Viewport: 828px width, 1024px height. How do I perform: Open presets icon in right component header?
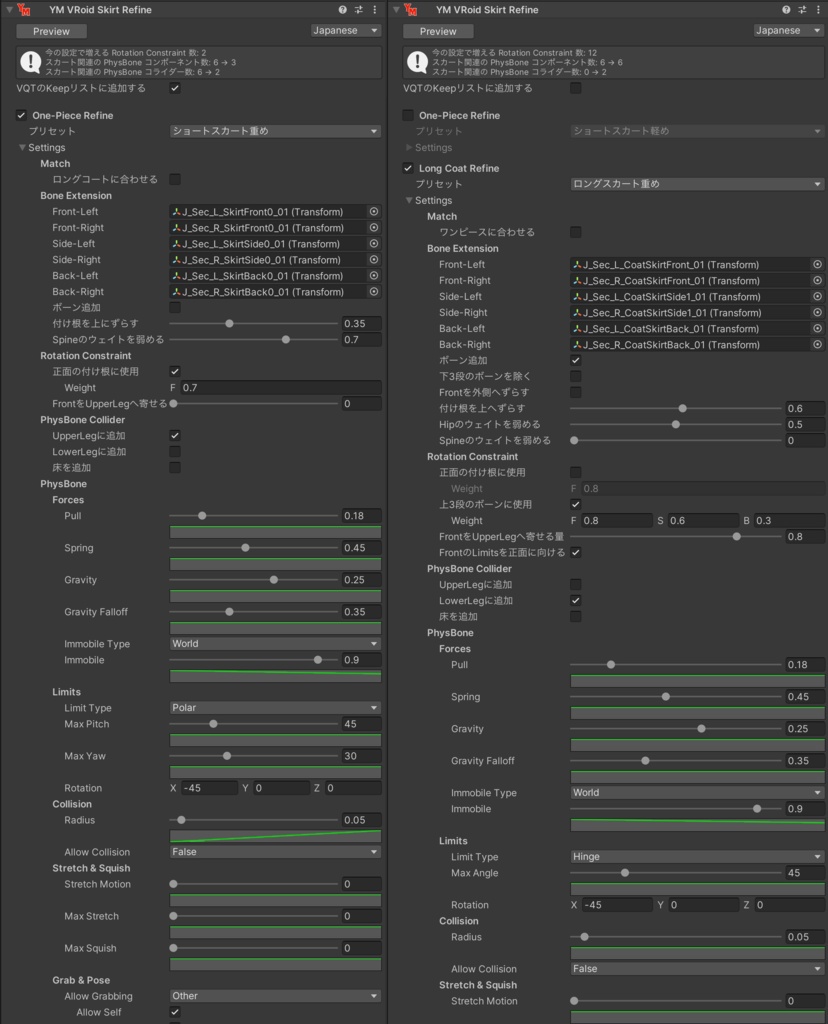coord(802,10)
